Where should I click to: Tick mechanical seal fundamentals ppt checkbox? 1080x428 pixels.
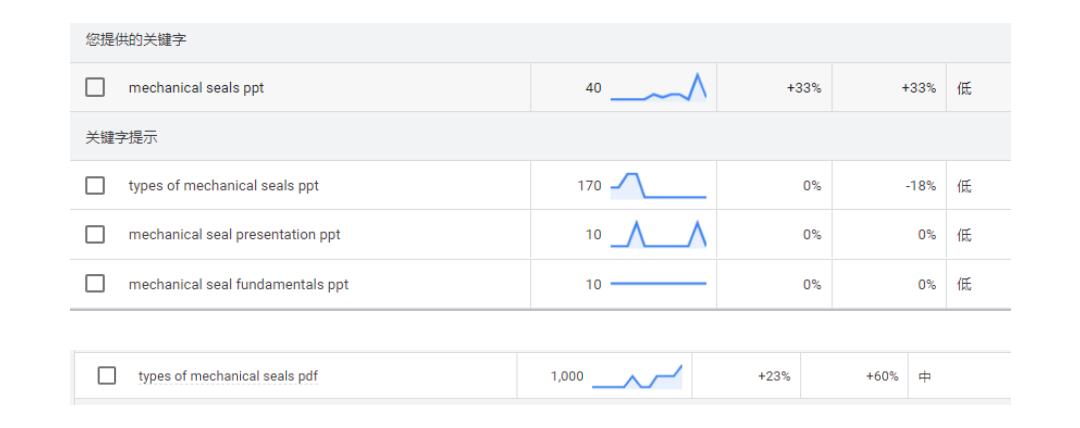point(95,285)
